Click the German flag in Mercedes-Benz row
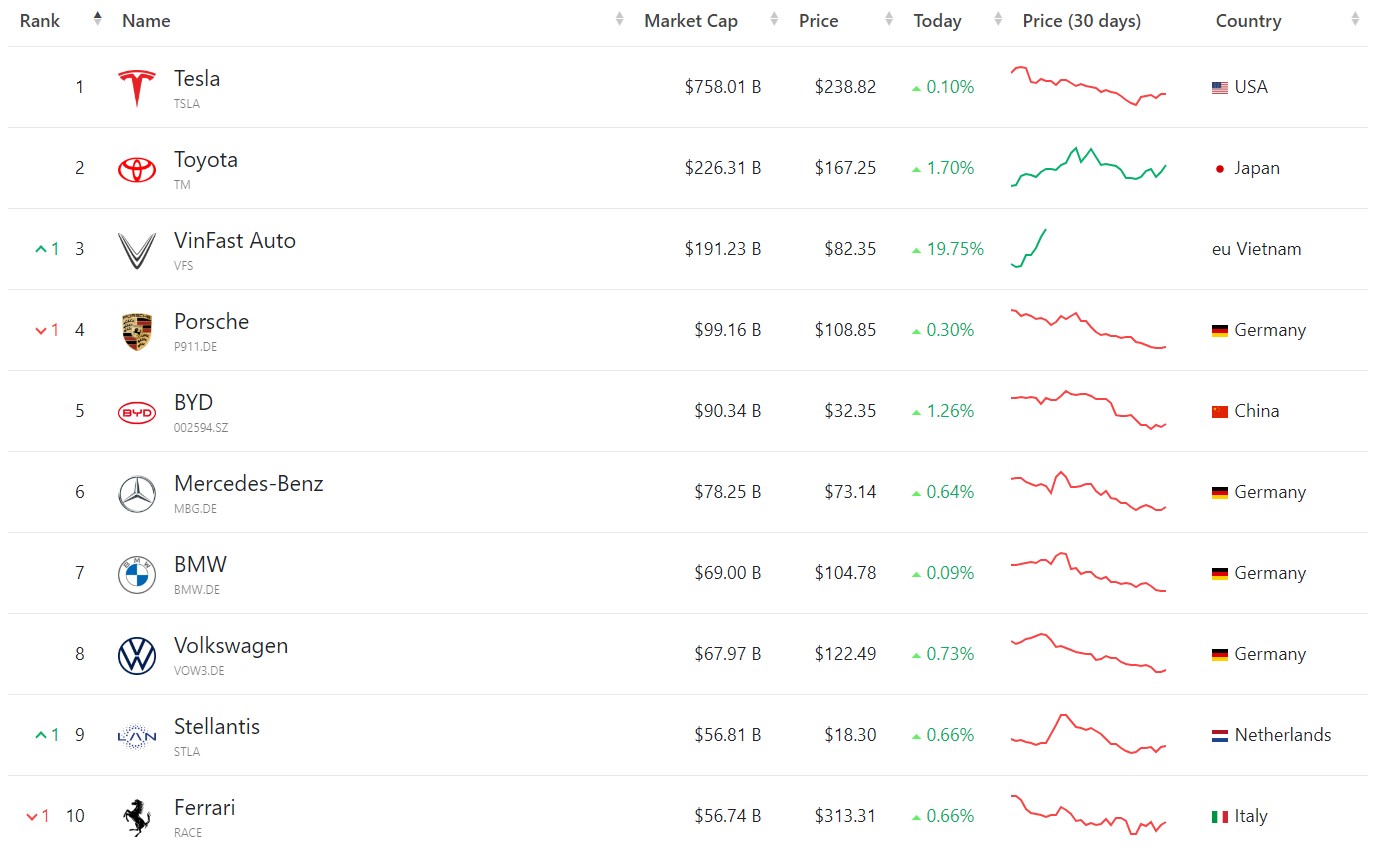The width and height of the screenshot is (1377, 856). (1220, 493)
